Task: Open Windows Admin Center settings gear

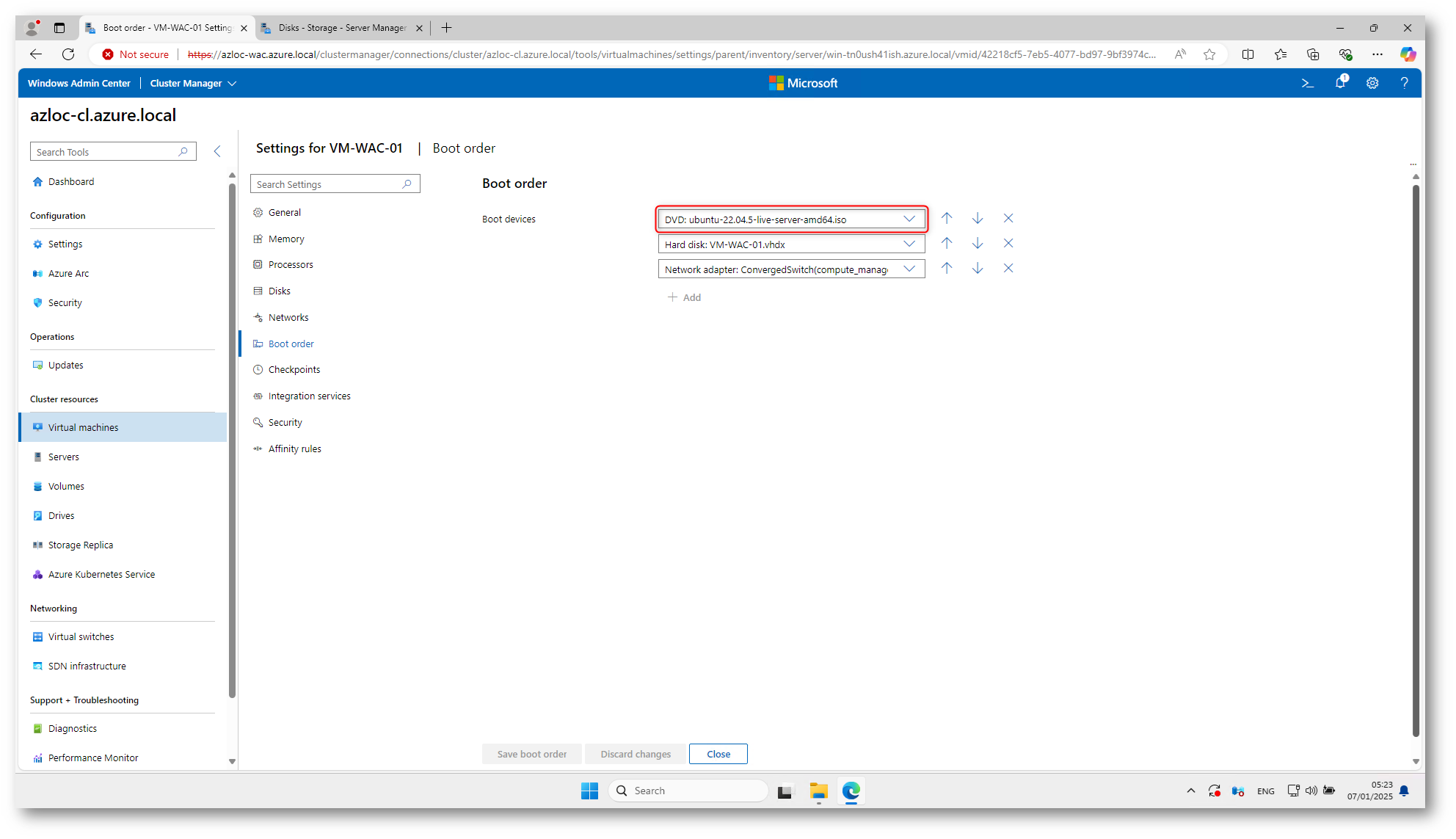Action: [1372, 84]
